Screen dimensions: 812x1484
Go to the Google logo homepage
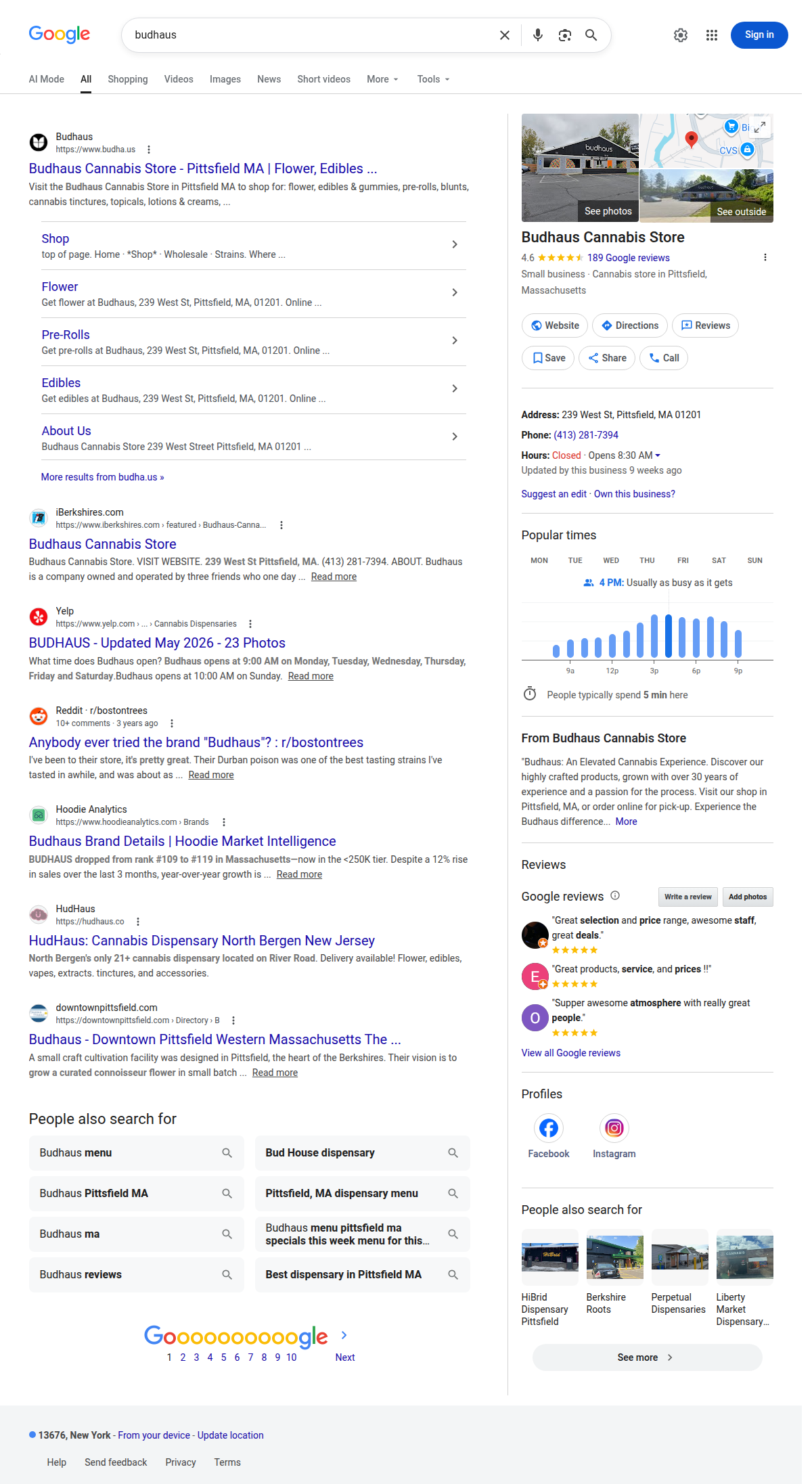pos(60,35)
